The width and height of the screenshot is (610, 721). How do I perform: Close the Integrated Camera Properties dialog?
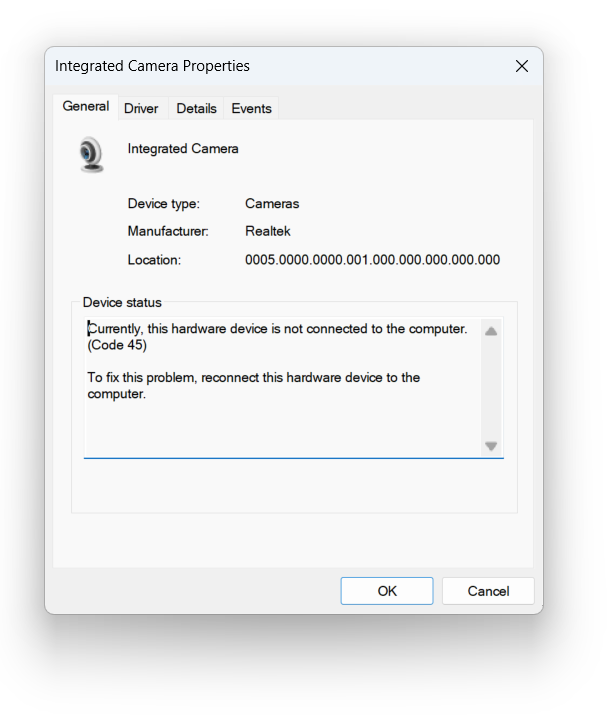pos(522,66)
